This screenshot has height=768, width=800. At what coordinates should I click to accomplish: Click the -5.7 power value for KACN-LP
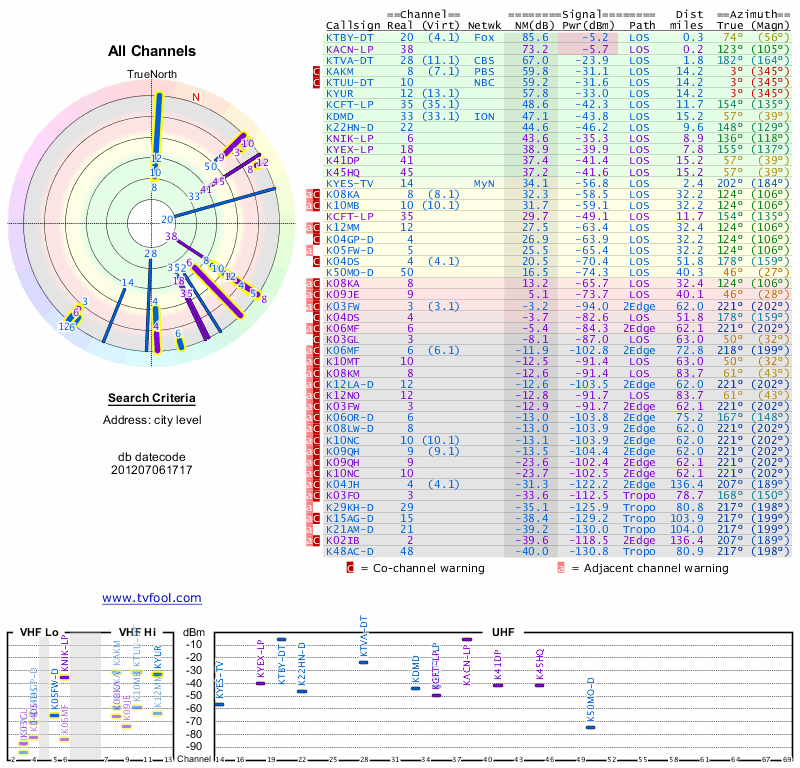[595, 49]
